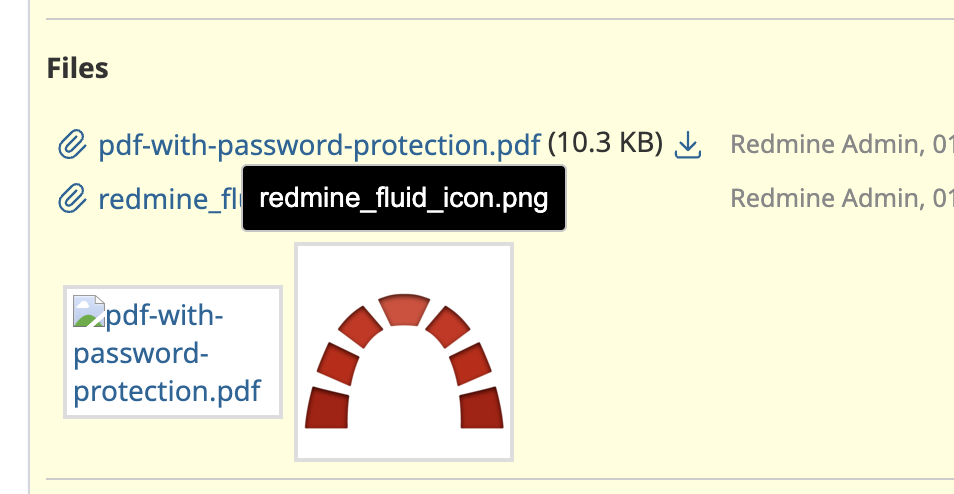Open the partially hidden redmine_flu… file link
This screenshot has height=494, width=954.
[170, 199]
